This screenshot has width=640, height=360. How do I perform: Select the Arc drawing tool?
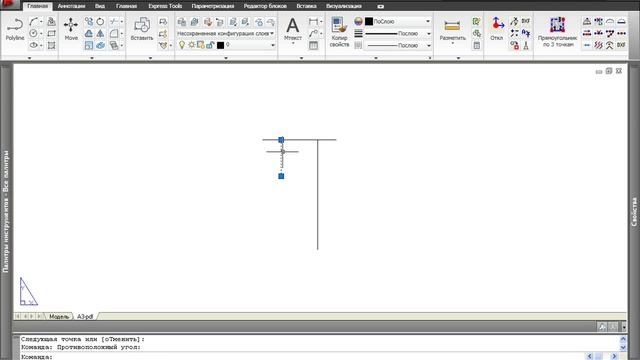click(x=33, y=22)
